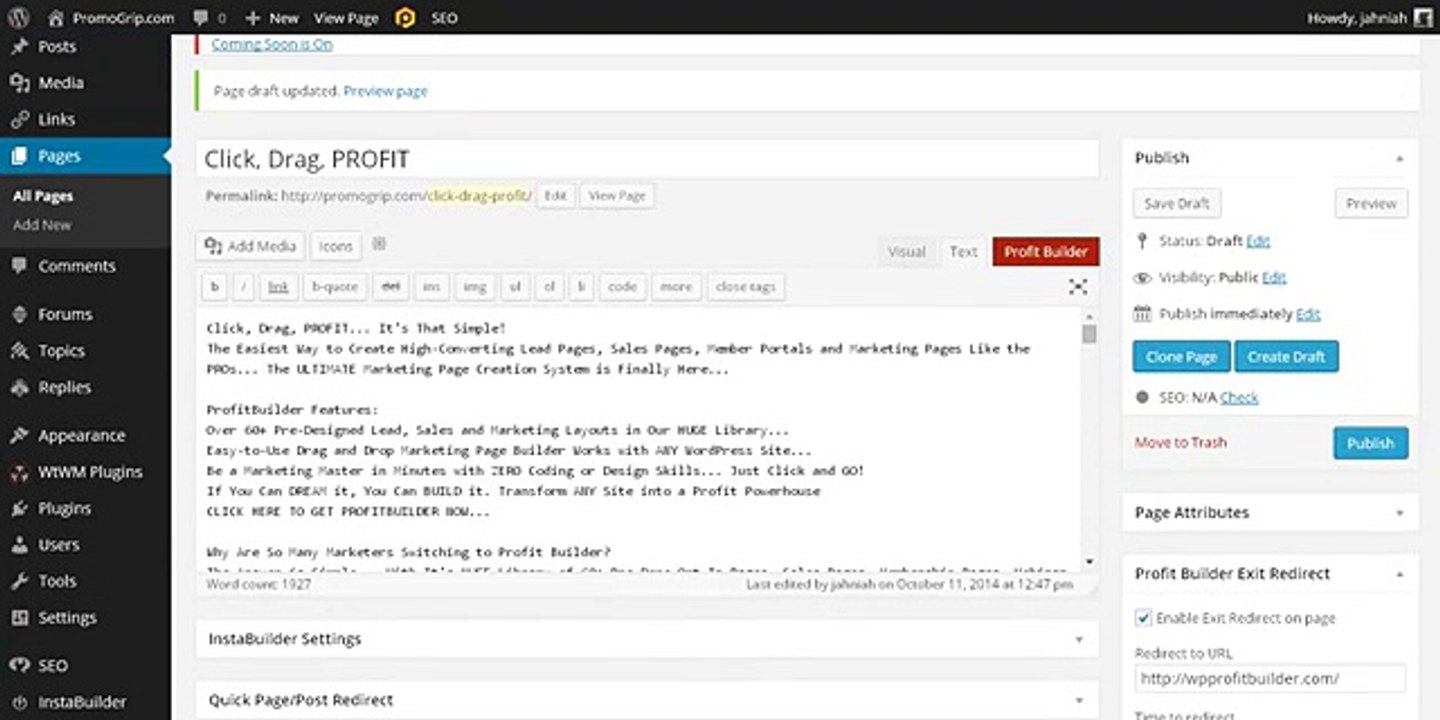Click the Users person icon
The height and width of the screenshot is (720, 1440).
[19, 545]
